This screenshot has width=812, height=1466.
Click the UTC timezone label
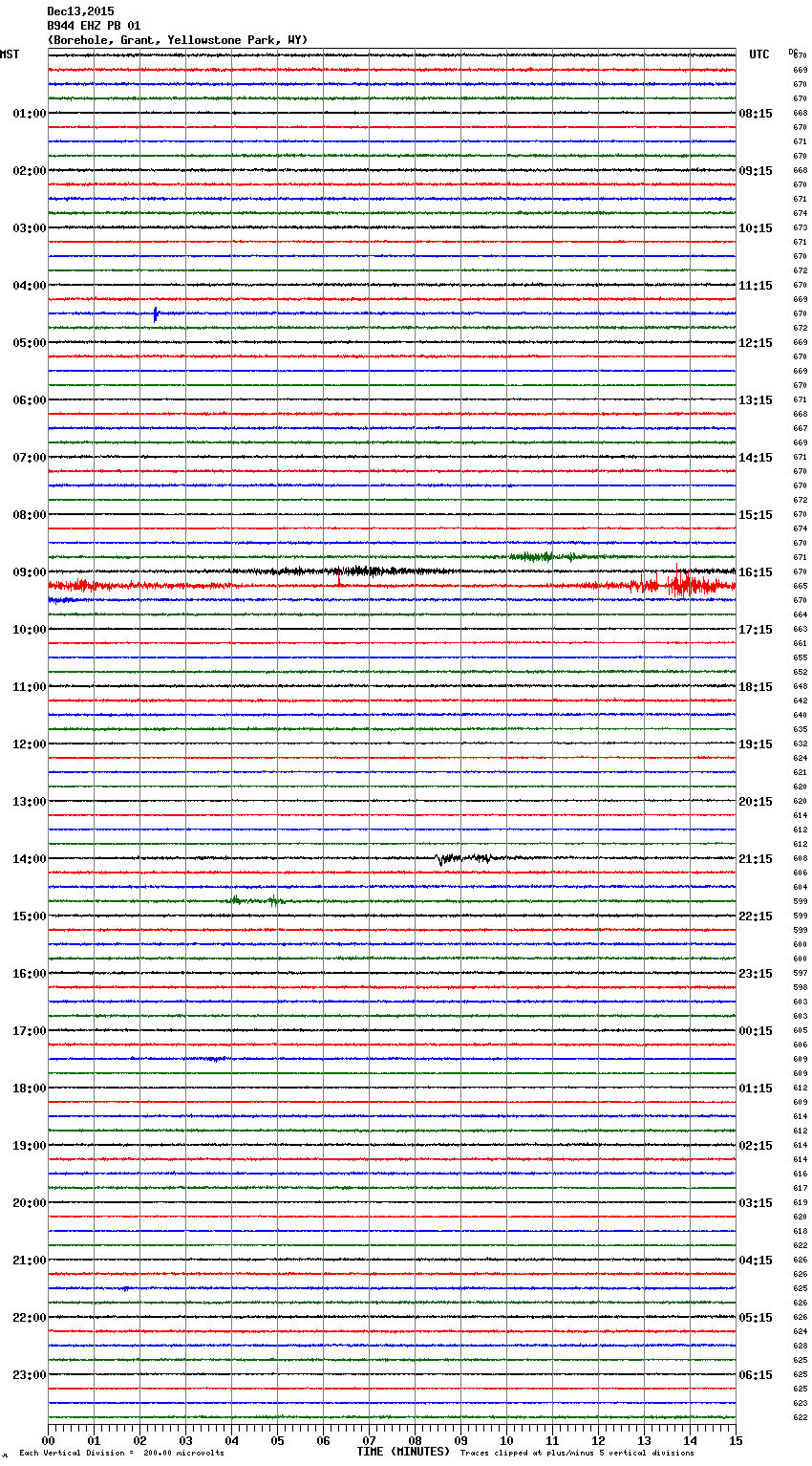[759, 54]
